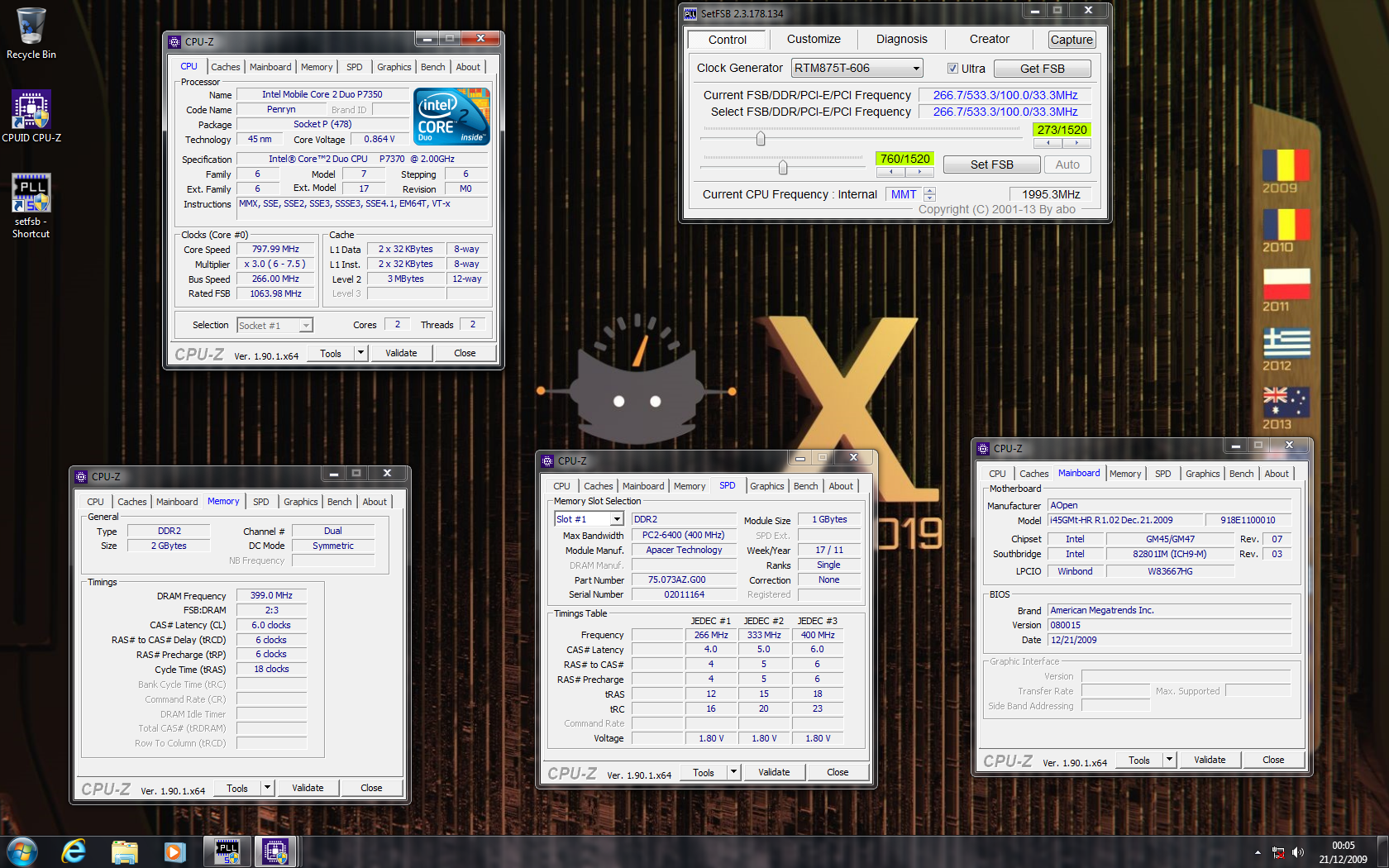Step right on the 273/1520 arrow control
1389x868 pixels.
click(1076, 143)
